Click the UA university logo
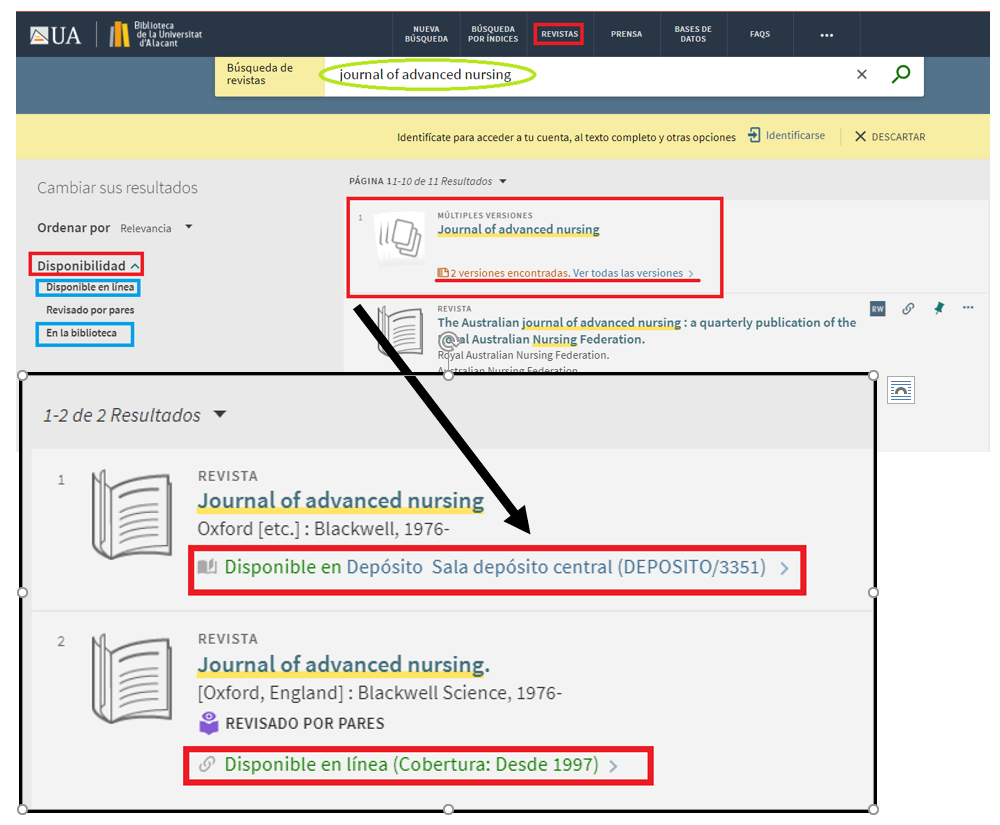 [55, 36]
